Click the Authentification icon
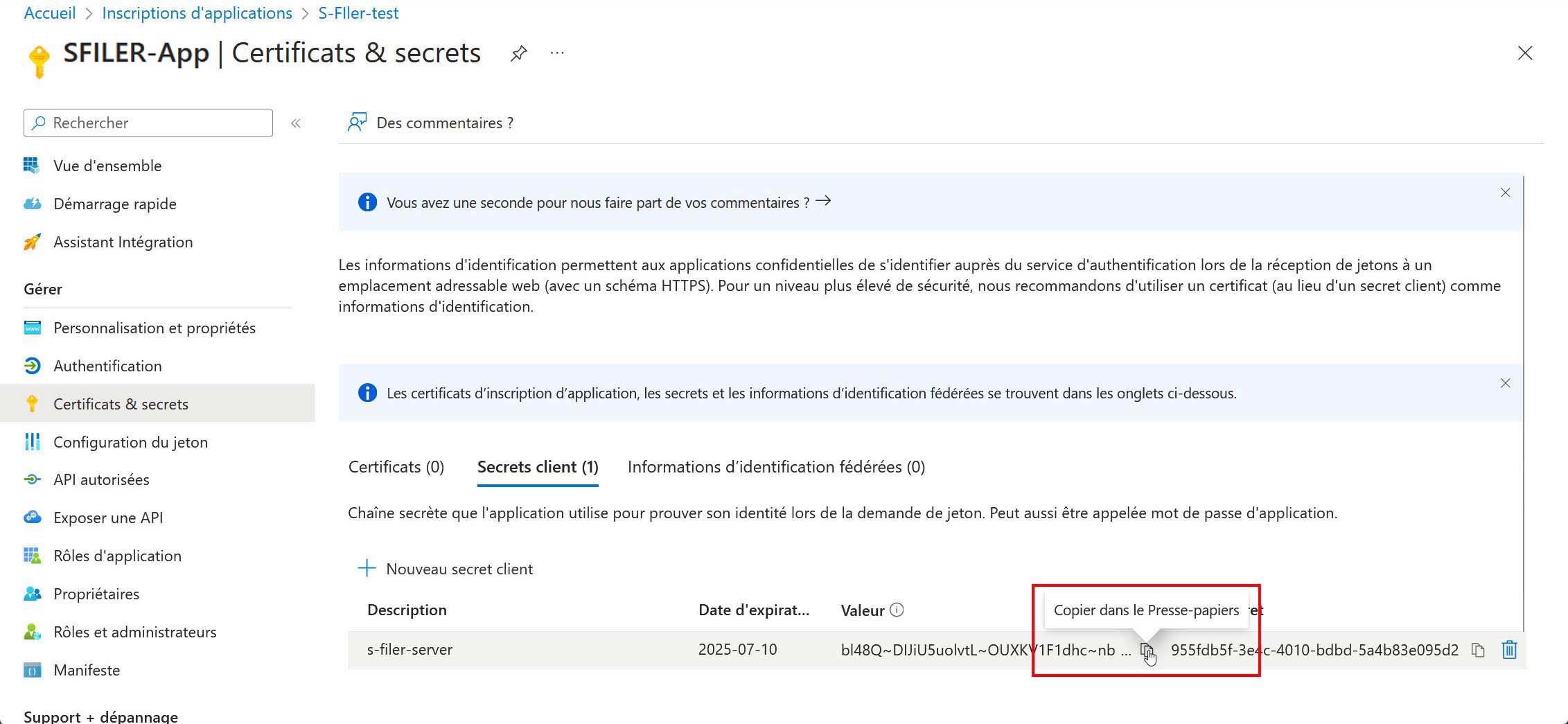This screenshot has width=1568, height=724. click(x=32, y=366)
